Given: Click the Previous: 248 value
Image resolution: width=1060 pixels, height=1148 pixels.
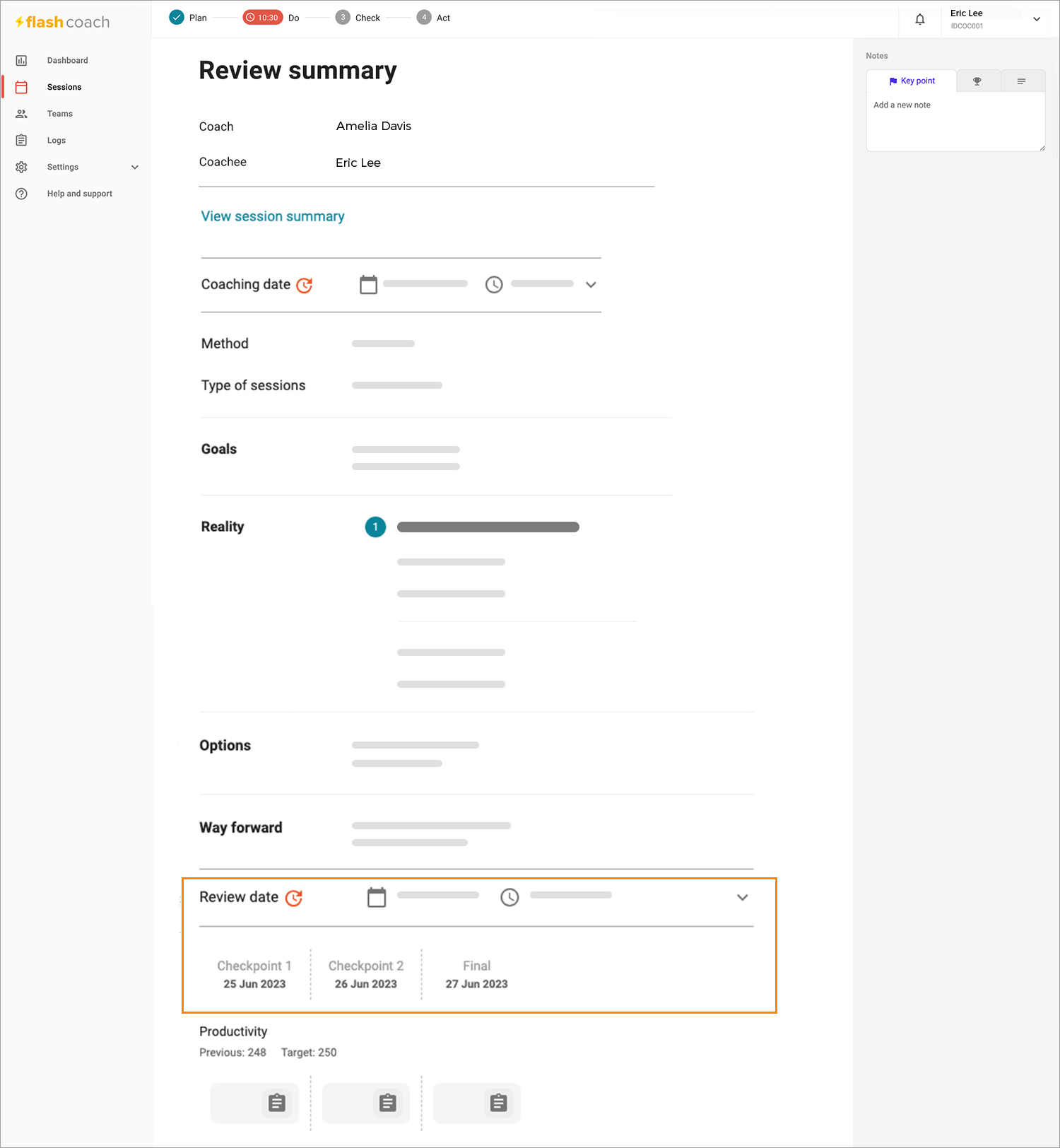Looking at the screenshot, I should pyautogui.click(x=232, y=1053).
